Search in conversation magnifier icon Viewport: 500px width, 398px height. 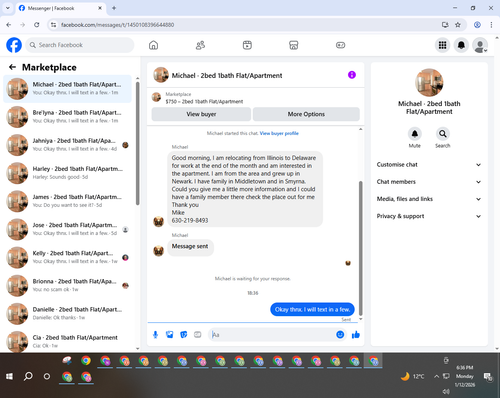(442, 134)
